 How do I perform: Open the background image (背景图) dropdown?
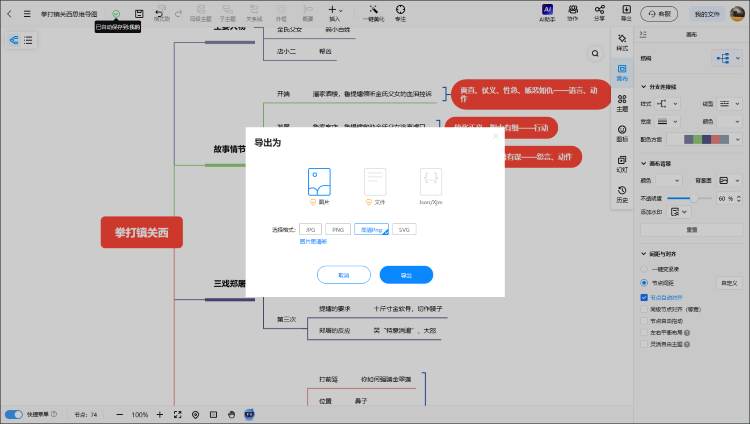[730, 180]
